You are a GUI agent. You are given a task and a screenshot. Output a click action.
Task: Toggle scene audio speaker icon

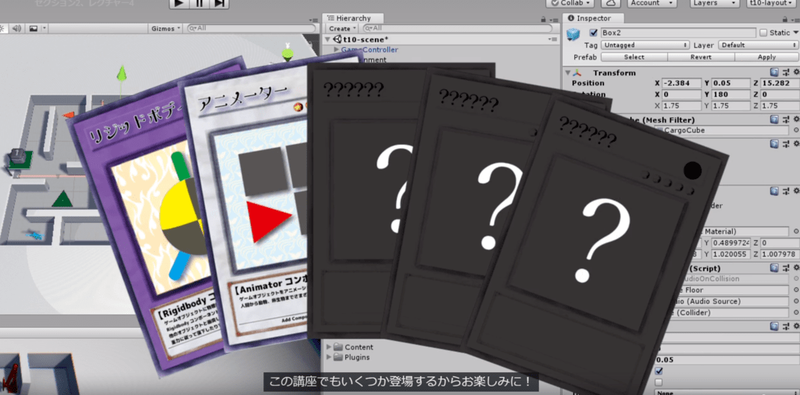(x=17, y=29)
